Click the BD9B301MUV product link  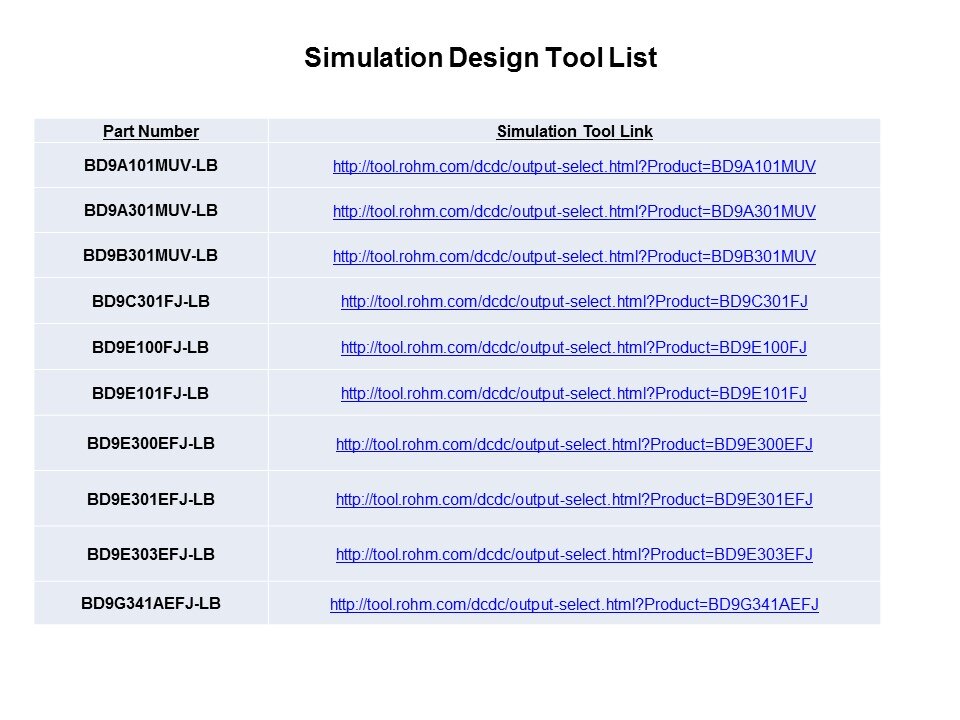coord(574,257)
